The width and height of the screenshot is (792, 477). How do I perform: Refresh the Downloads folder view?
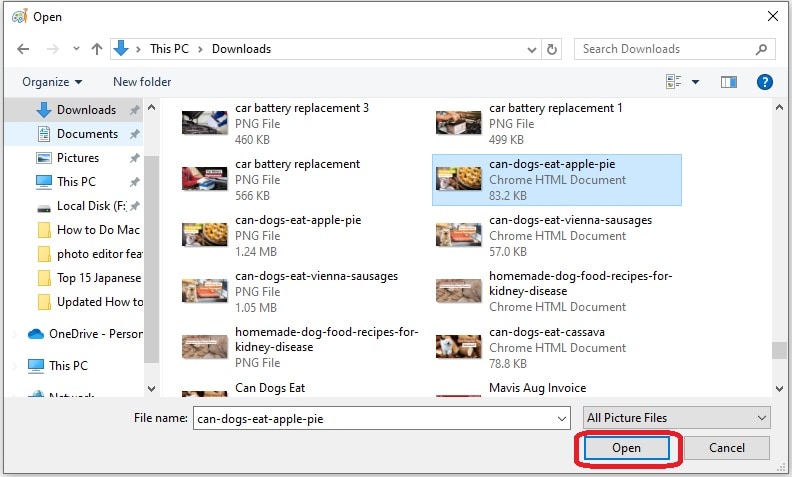click(x=553, y=49)
